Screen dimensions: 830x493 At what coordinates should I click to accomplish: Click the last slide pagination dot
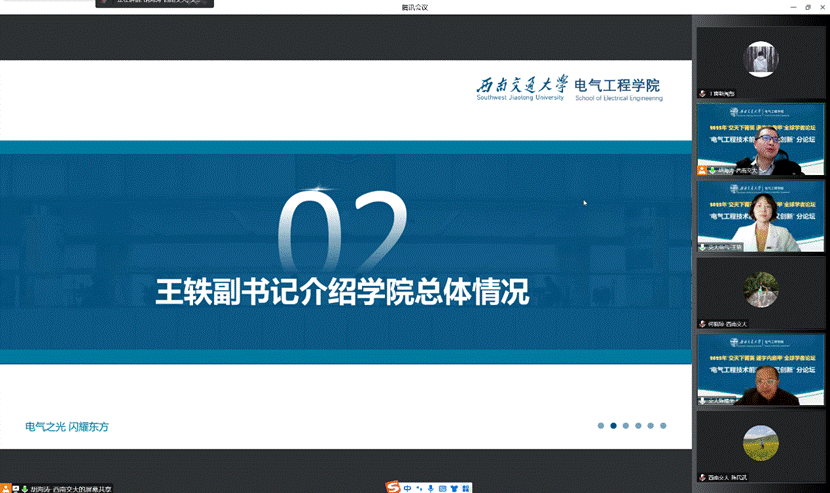click(662, 426)
